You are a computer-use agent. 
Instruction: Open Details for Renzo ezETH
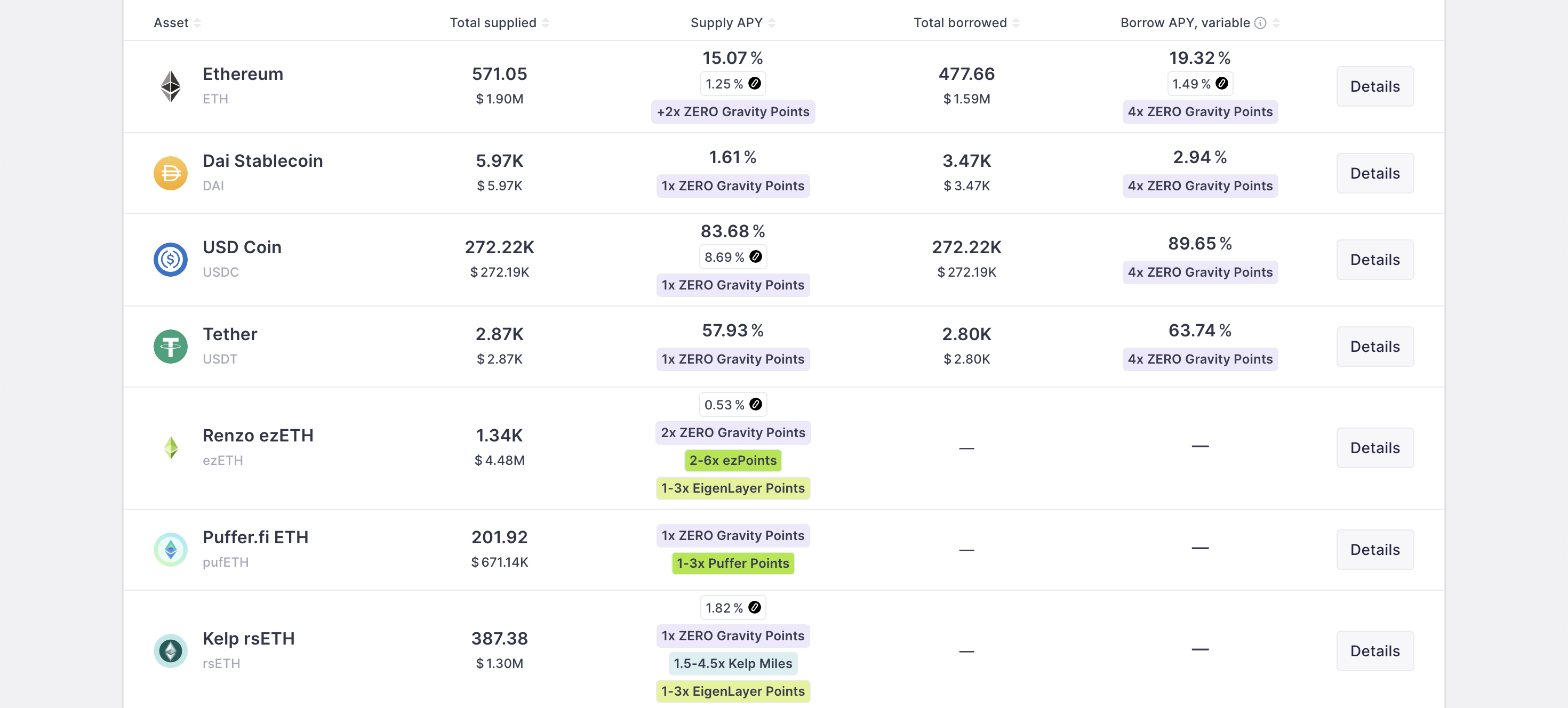coord(1375,448)
